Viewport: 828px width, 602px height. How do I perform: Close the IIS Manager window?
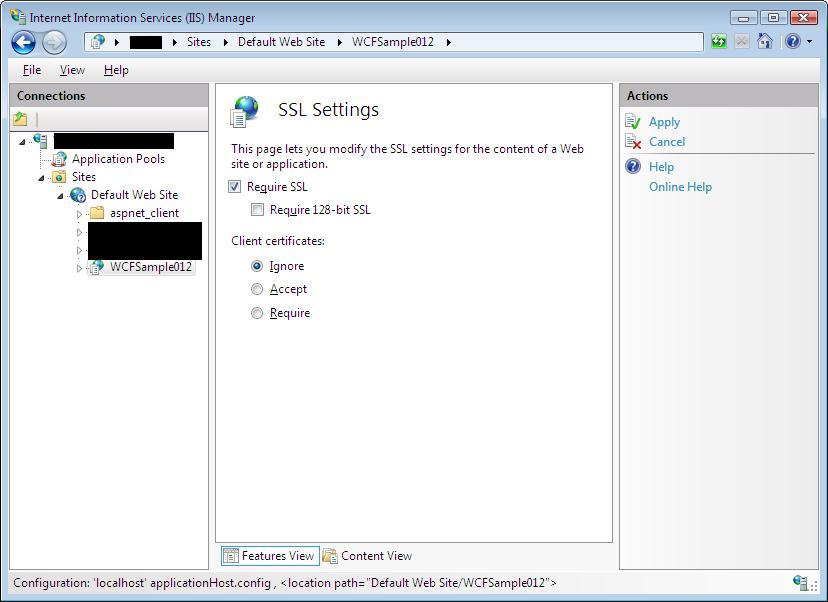(x=804, y=18)
